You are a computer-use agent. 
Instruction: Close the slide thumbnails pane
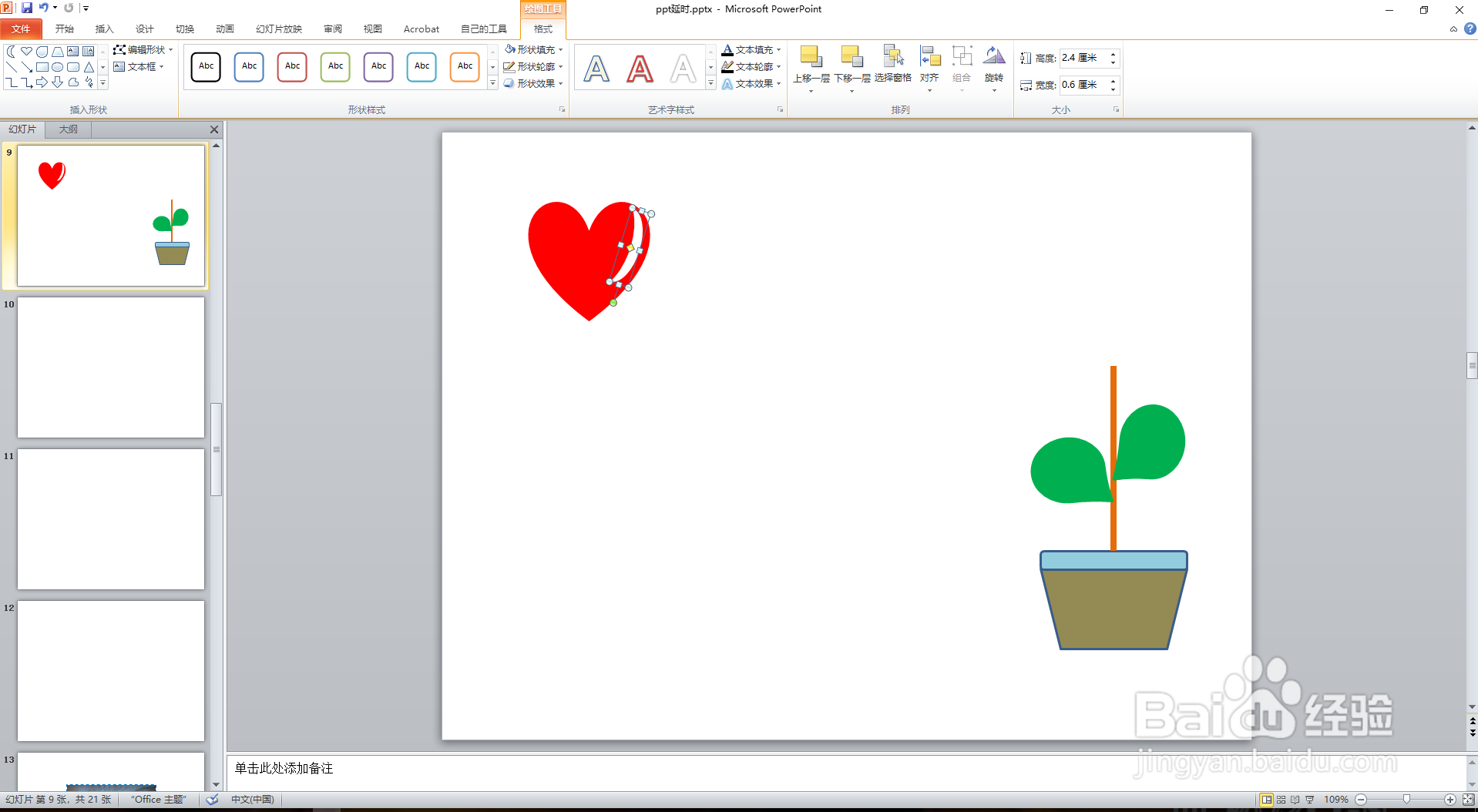214,129
